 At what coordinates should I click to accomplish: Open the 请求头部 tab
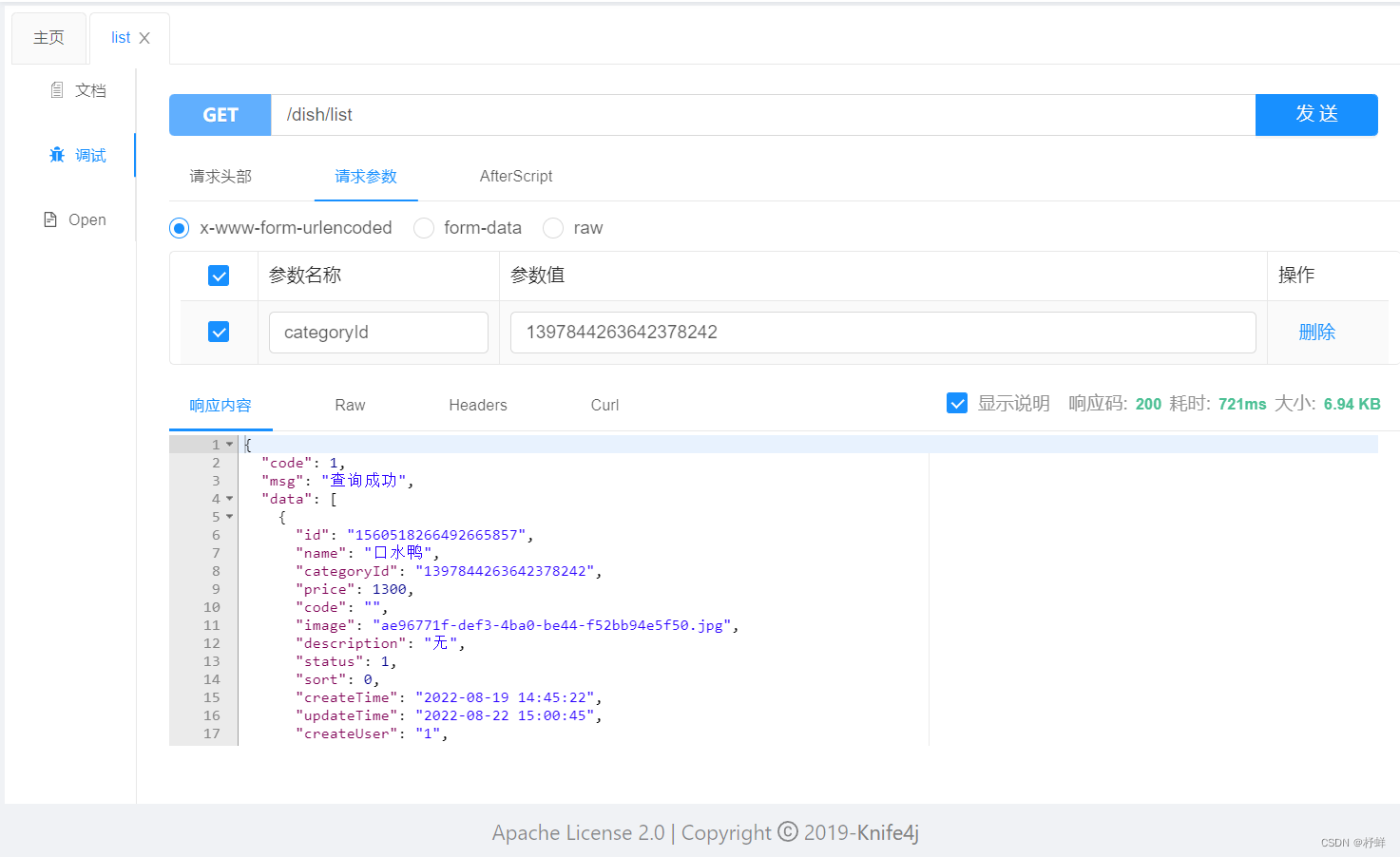(221, 177)
